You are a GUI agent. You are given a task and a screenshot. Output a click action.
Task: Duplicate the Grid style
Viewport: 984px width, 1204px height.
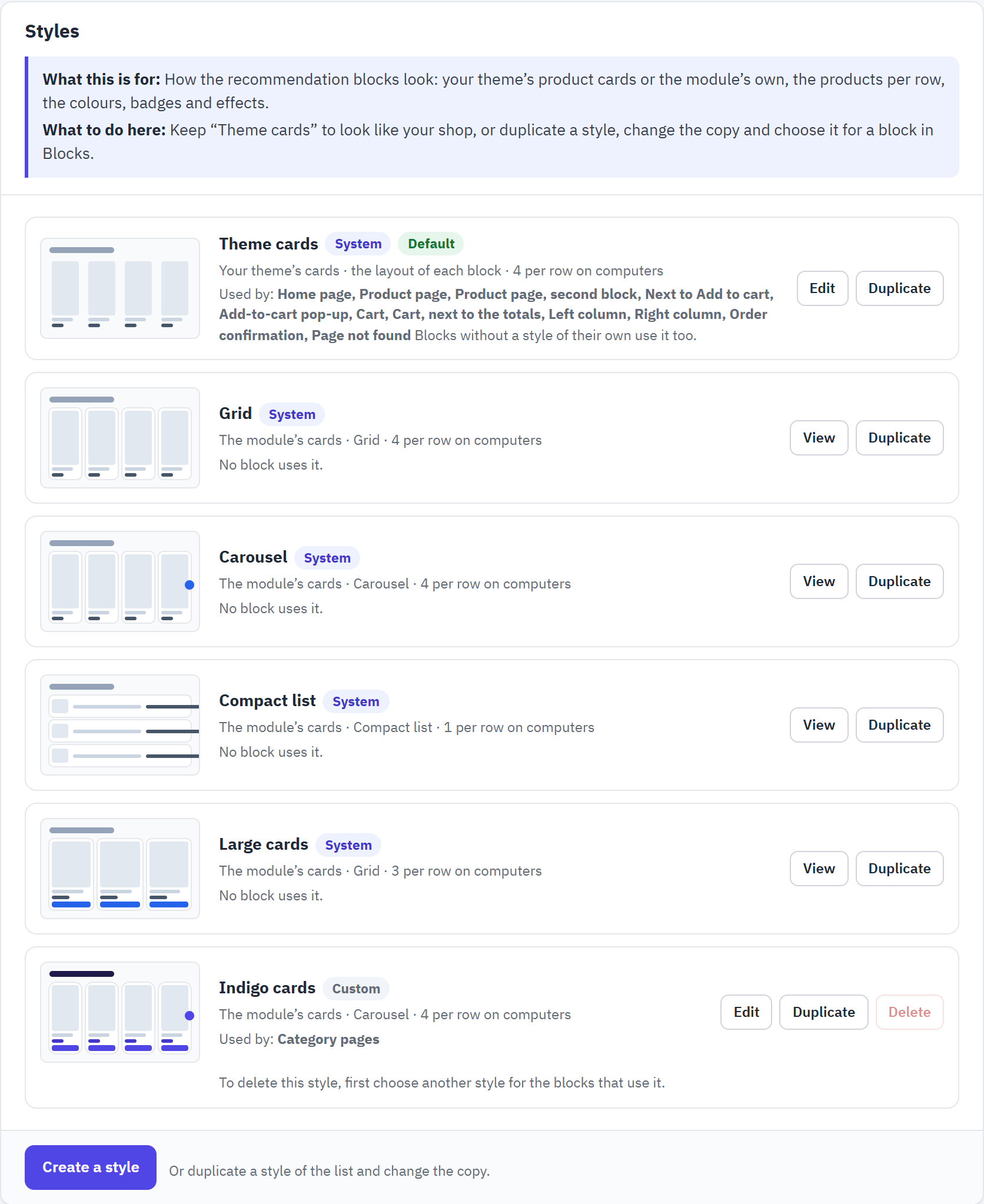click(899, 438)
